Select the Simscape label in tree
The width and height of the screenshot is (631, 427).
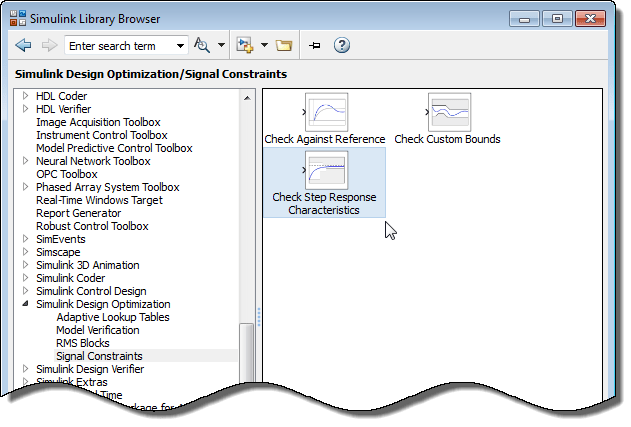58,252
